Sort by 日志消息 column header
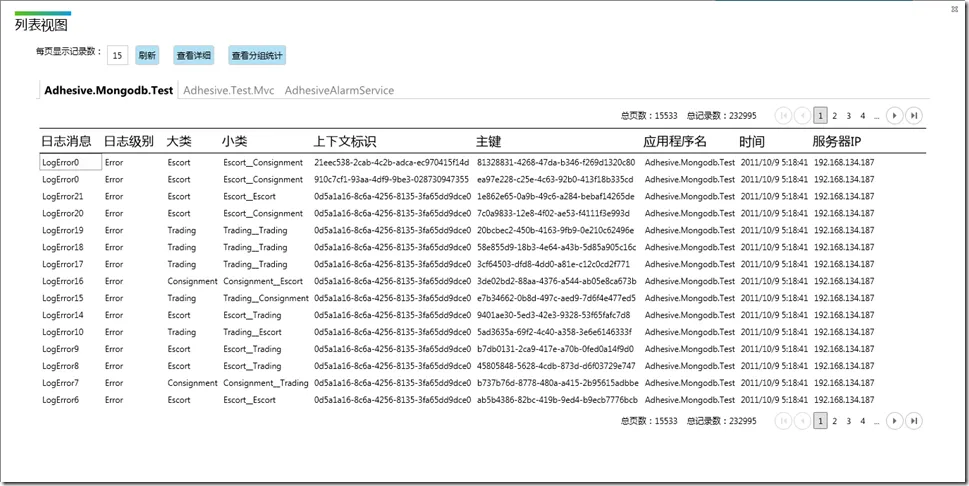 pyautogui.click(x=66, y=142)
